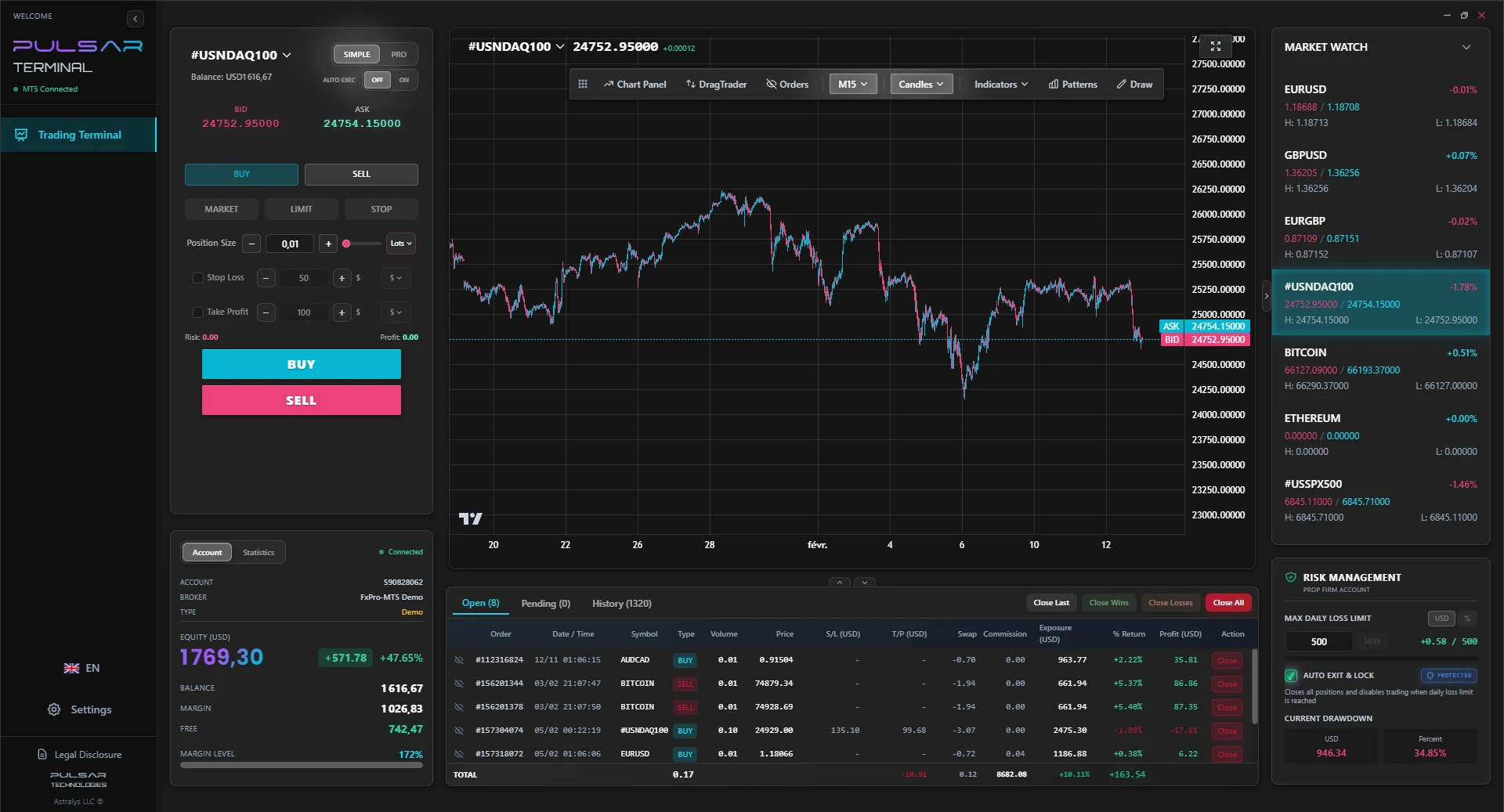Switch order panel to SIMPLE mode
This screenshot has height=812, width=1504.
pyautogui.click(x=356, y=54)
